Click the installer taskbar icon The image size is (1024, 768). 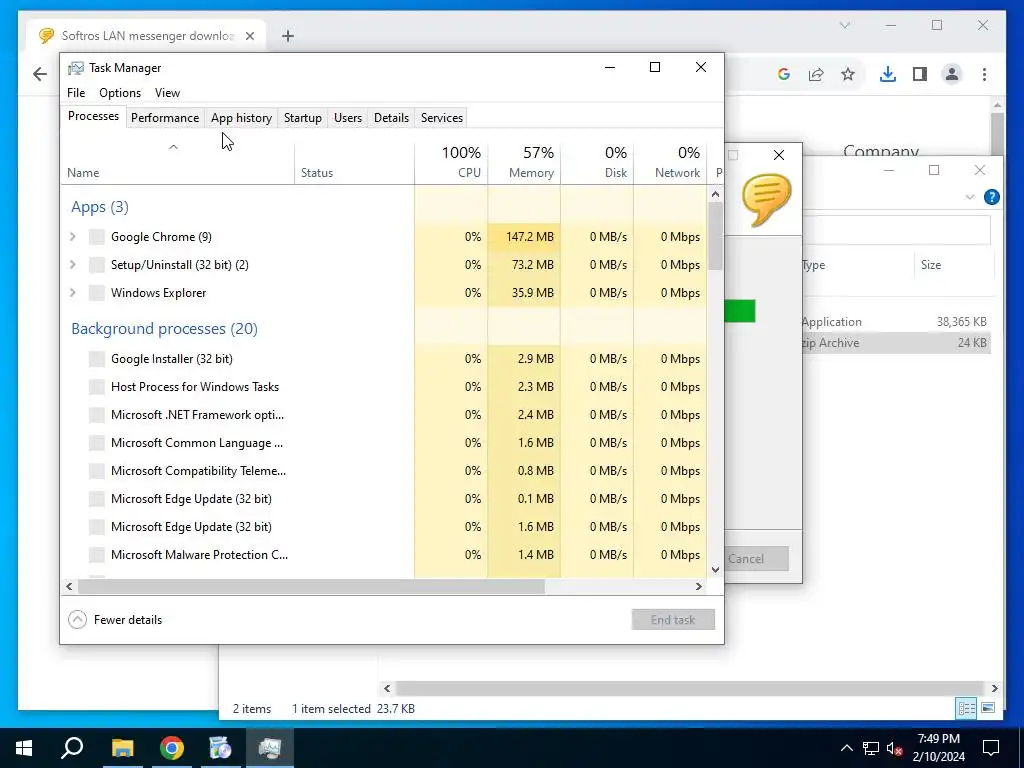pos(221,748)
